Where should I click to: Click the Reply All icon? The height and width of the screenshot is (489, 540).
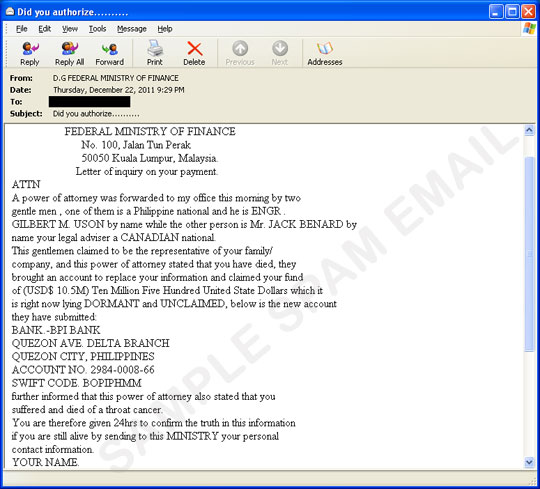[69, 49]
